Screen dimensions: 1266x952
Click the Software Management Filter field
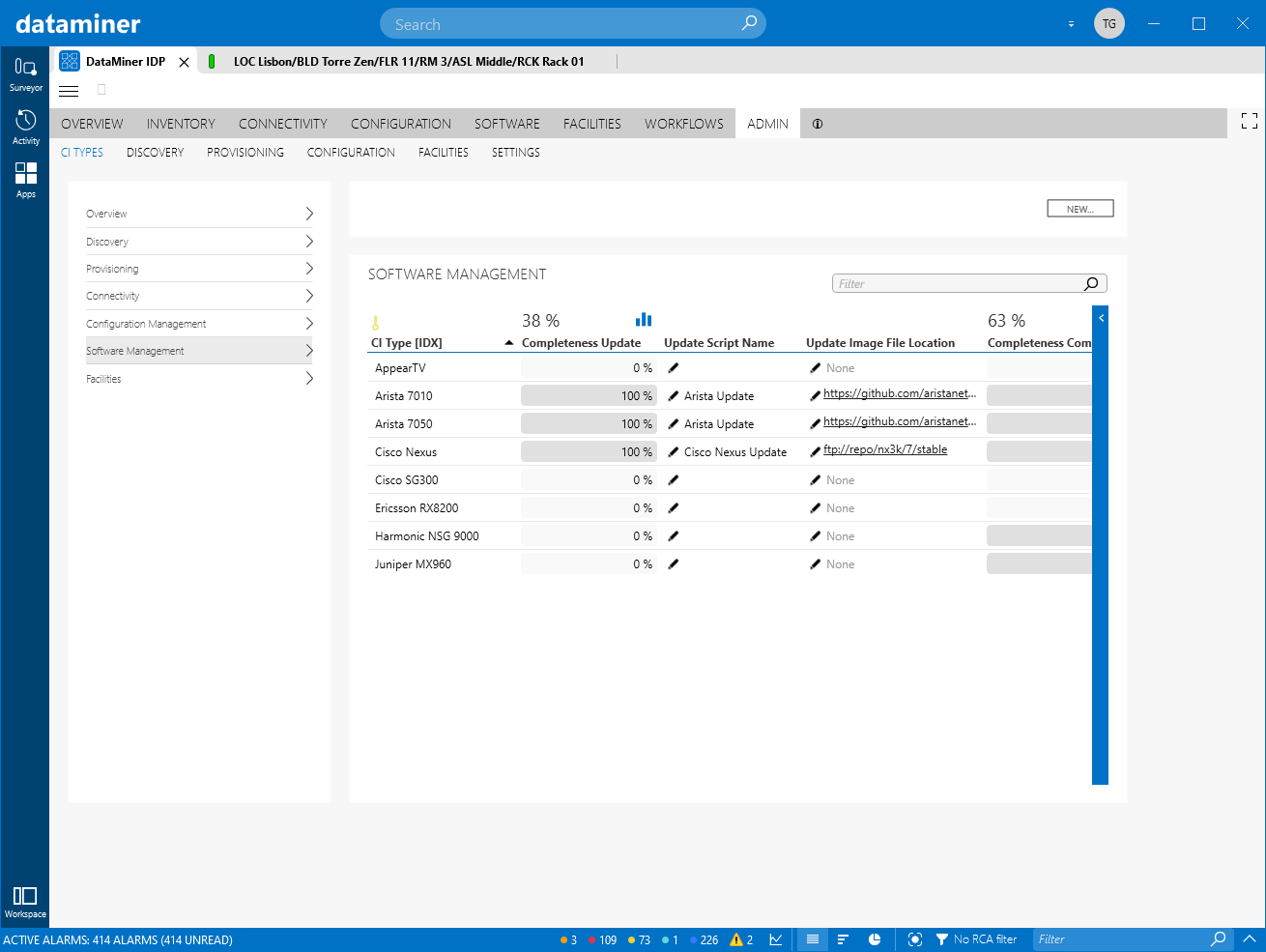[969, 283]
